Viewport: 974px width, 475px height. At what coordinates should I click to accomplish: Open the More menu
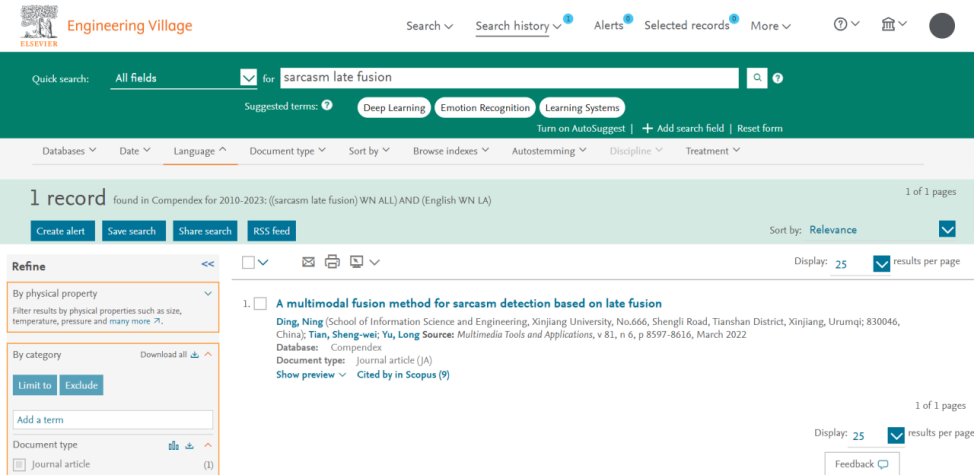pos(770,26)
